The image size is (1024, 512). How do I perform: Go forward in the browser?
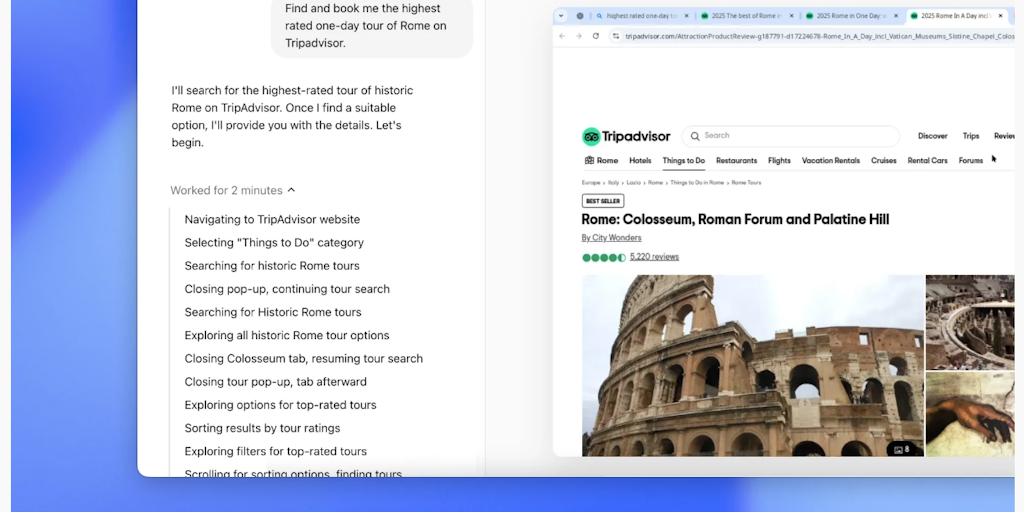[x=579, y=36]
